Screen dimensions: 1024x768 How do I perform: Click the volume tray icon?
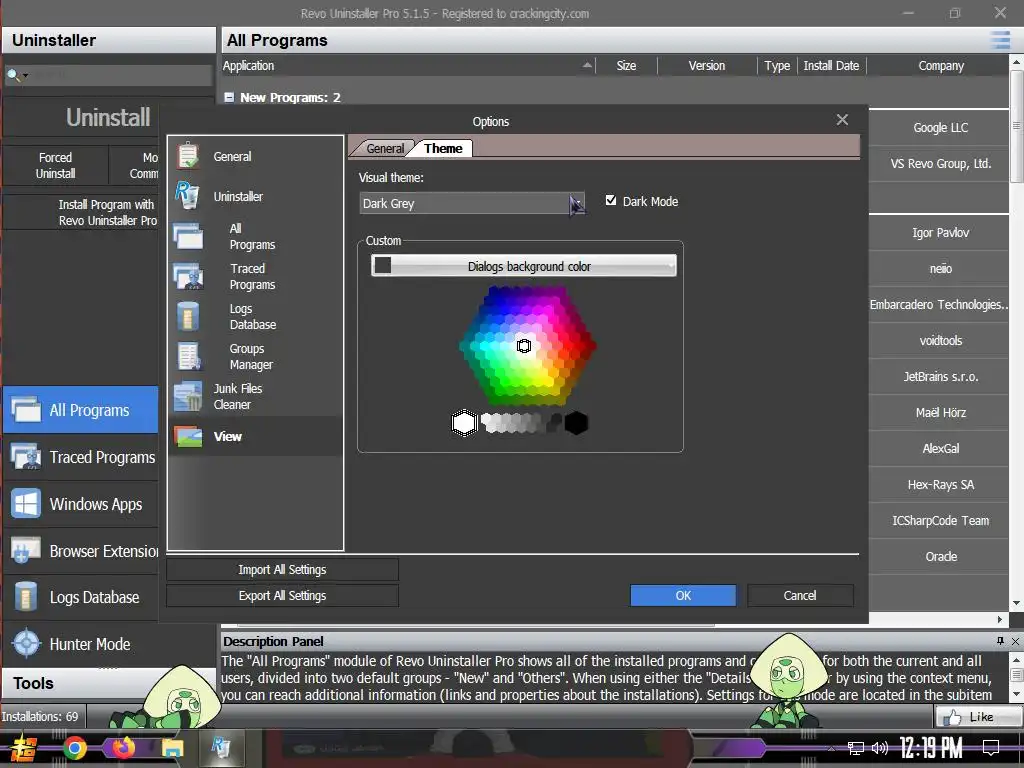[x=880, y=748]
